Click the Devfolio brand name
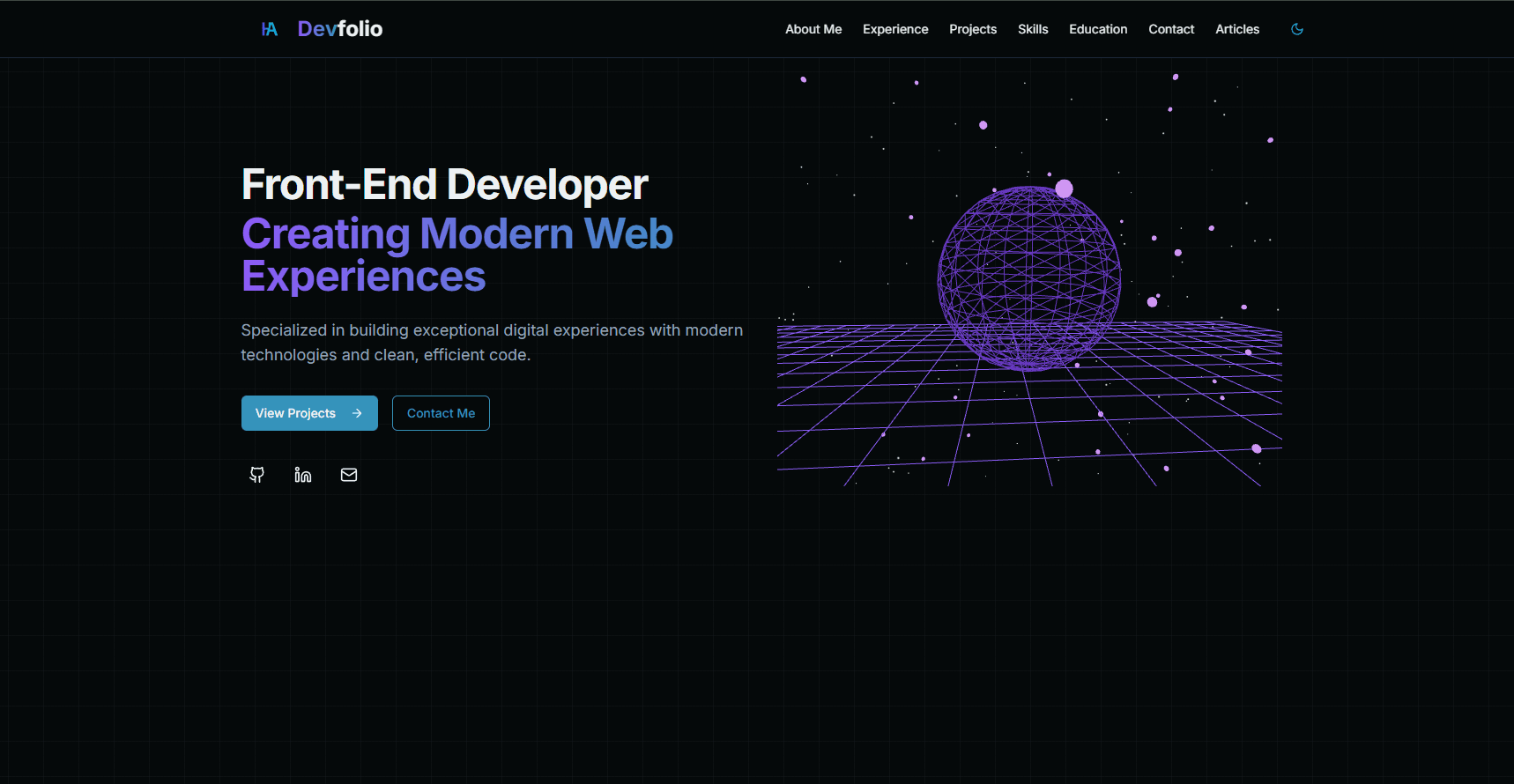Viewport: 1514px width, 784px height. pos(340,29)
